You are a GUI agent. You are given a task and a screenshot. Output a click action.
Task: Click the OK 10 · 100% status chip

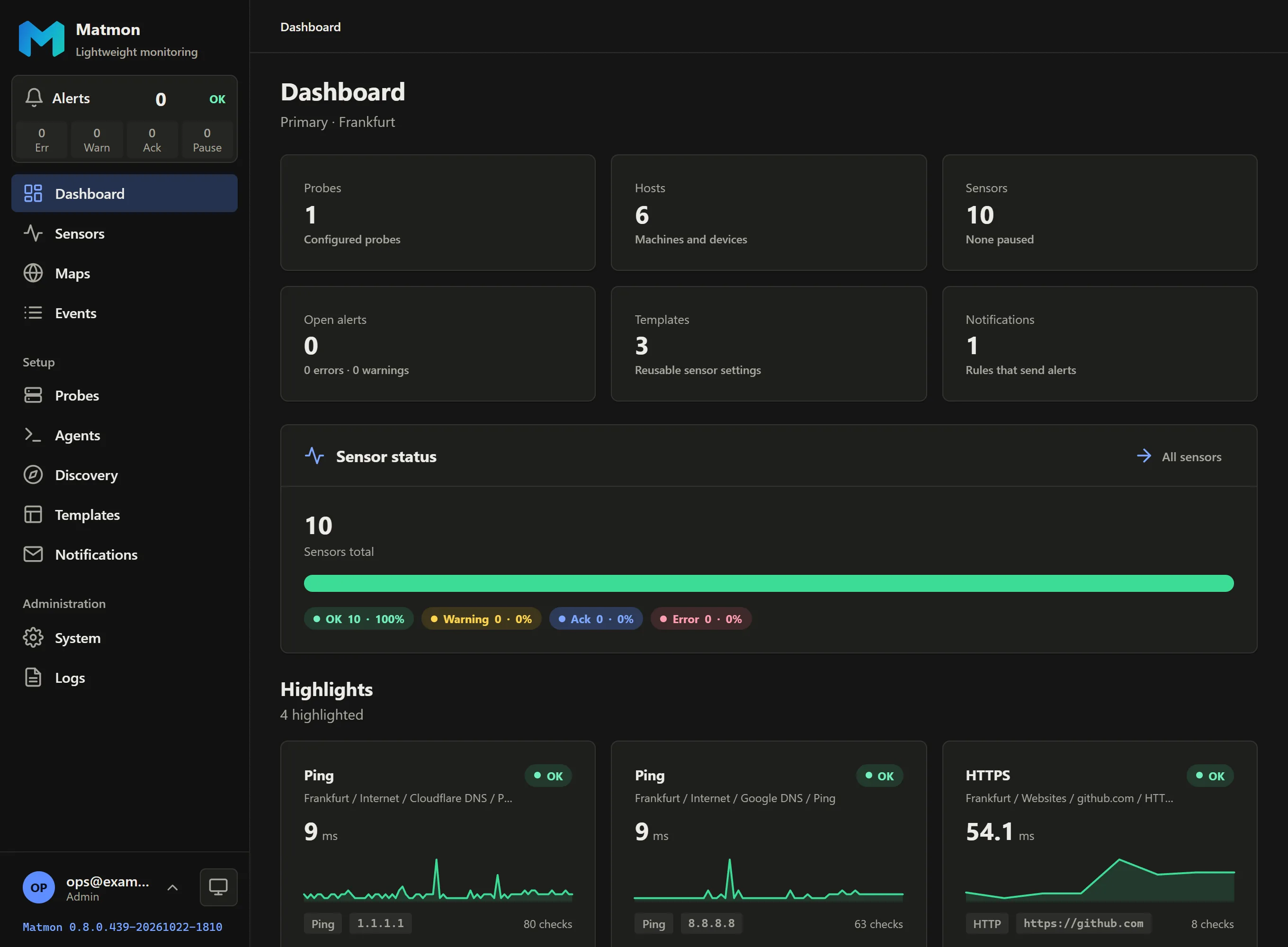359,619
